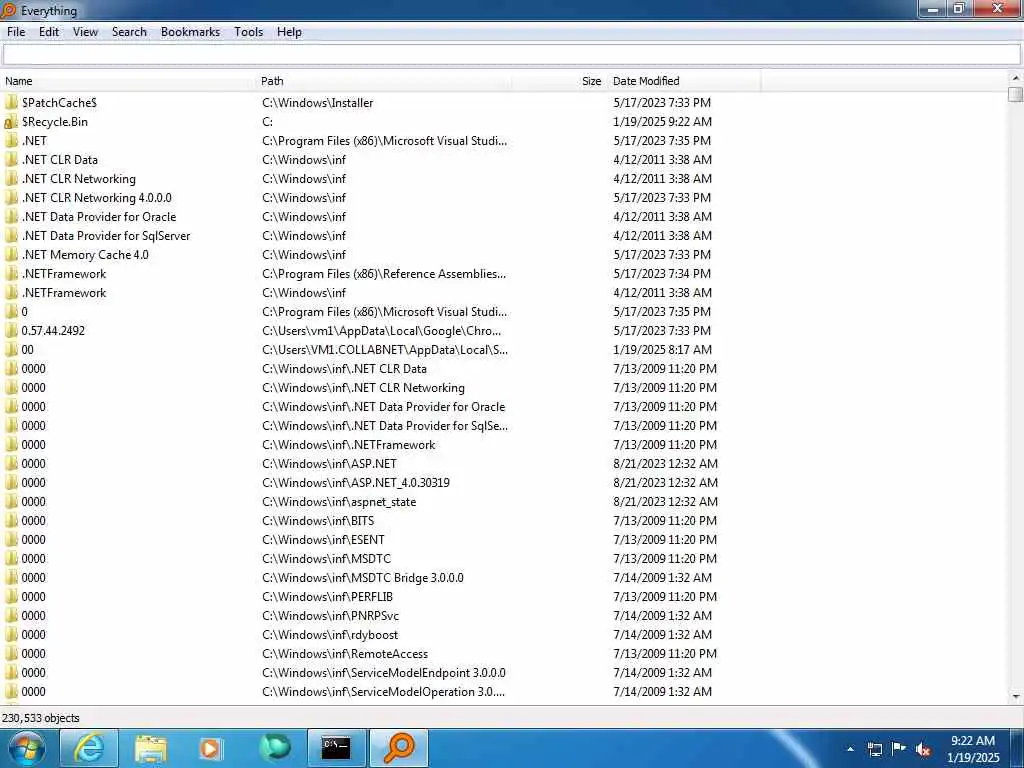Image resolution: width=1024 pixels, height=768 pixels.
Task: Open the File menu
Action: pyautogui.click(x=16, y=32)
